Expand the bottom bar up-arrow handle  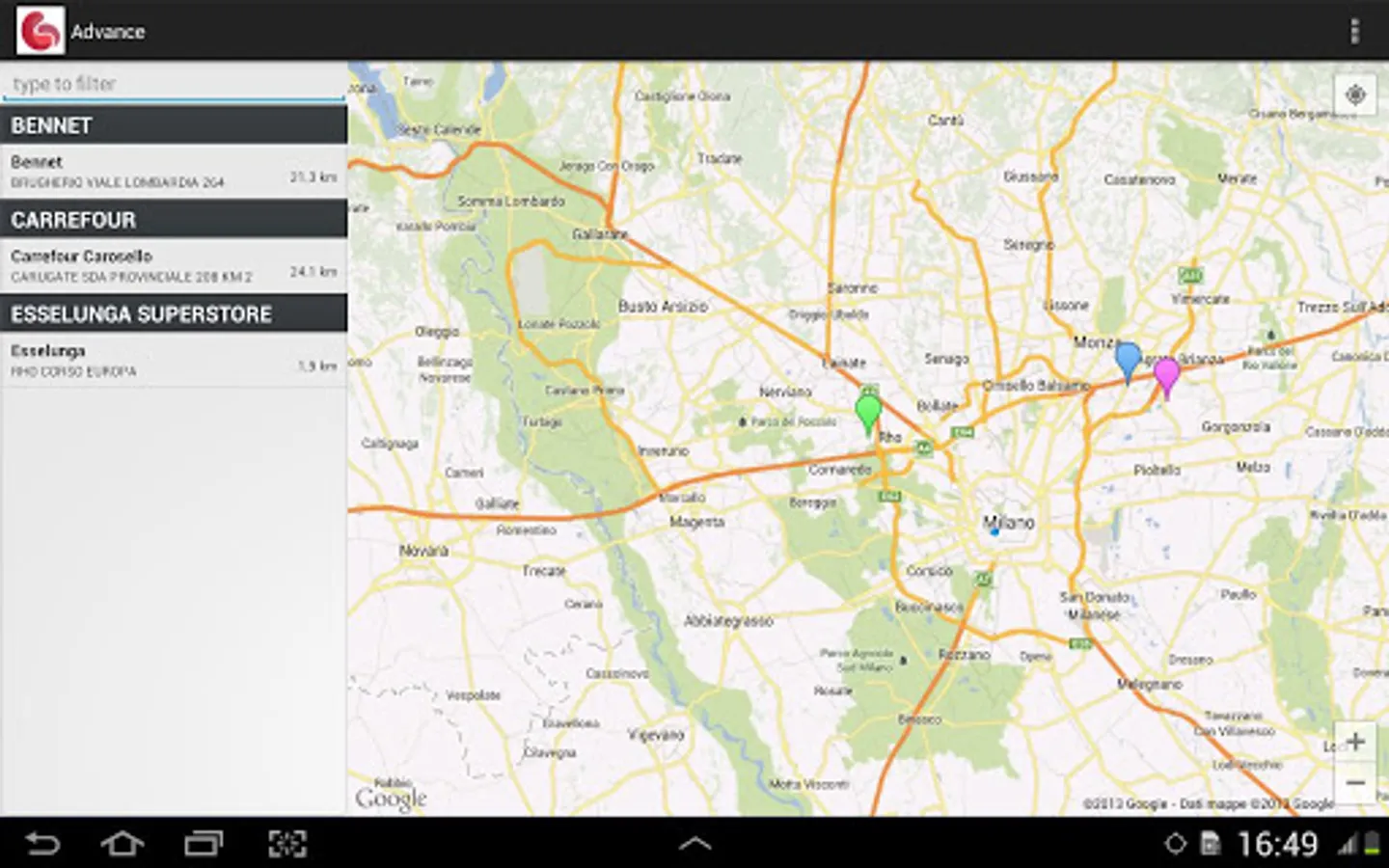click(x=694, y=844)
